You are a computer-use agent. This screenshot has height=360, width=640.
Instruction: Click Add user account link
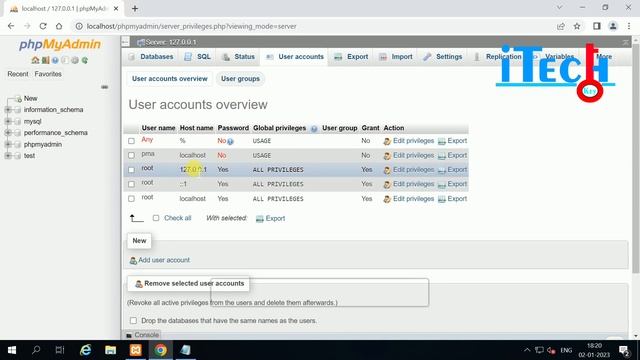click(x=164, y=260)
